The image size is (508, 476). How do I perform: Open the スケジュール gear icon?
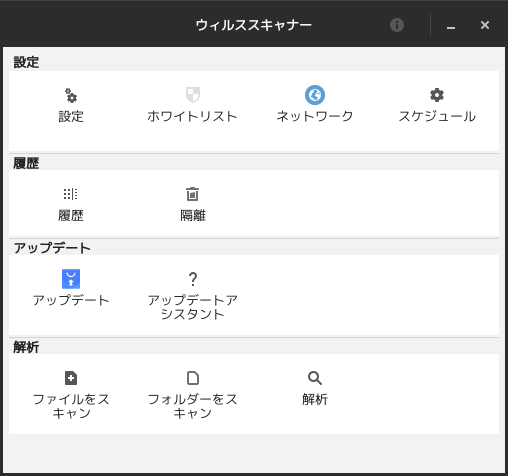click(x=437, y=95)
